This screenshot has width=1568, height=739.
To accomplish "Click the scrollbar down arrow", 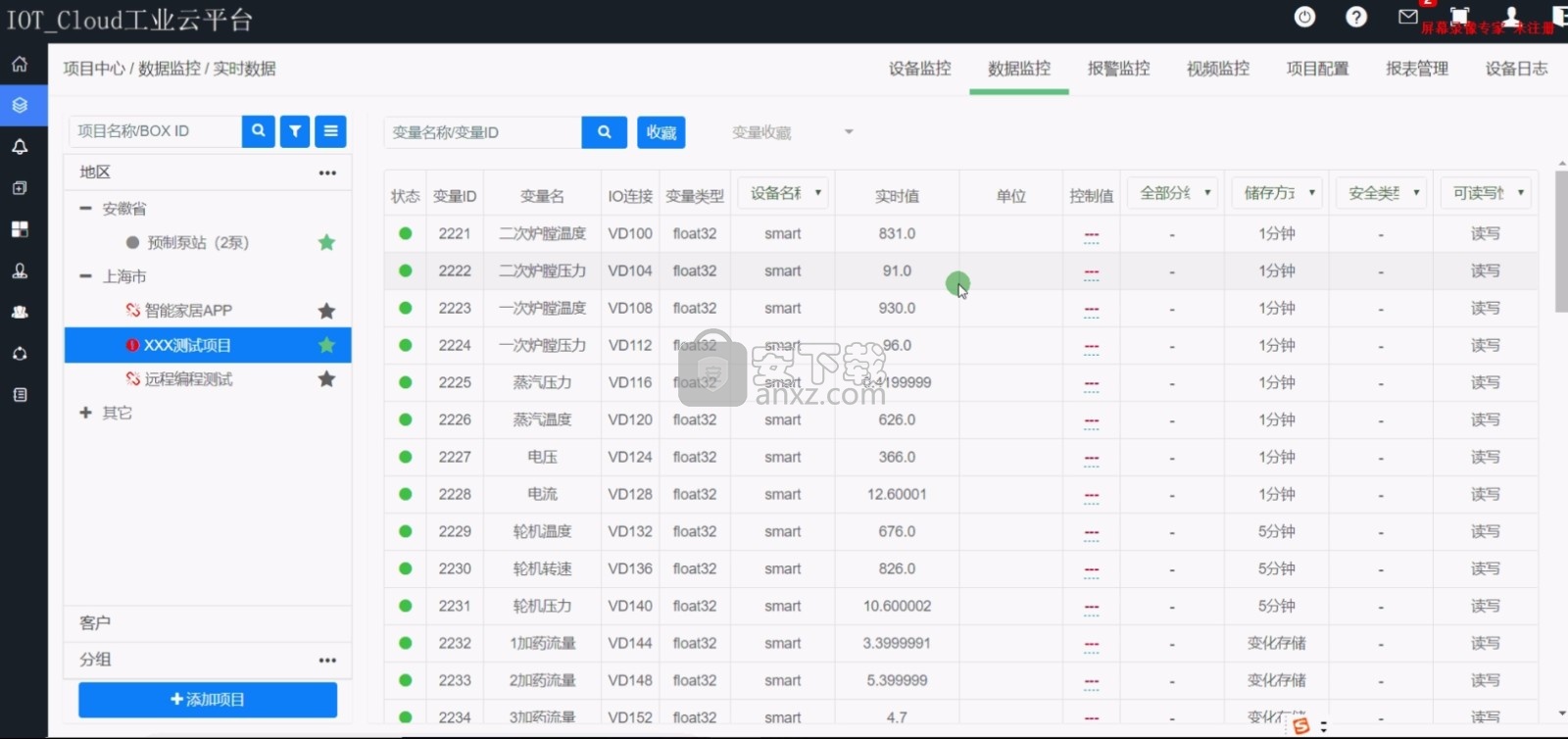I will pyautogui.click(x=1561, y=714).
